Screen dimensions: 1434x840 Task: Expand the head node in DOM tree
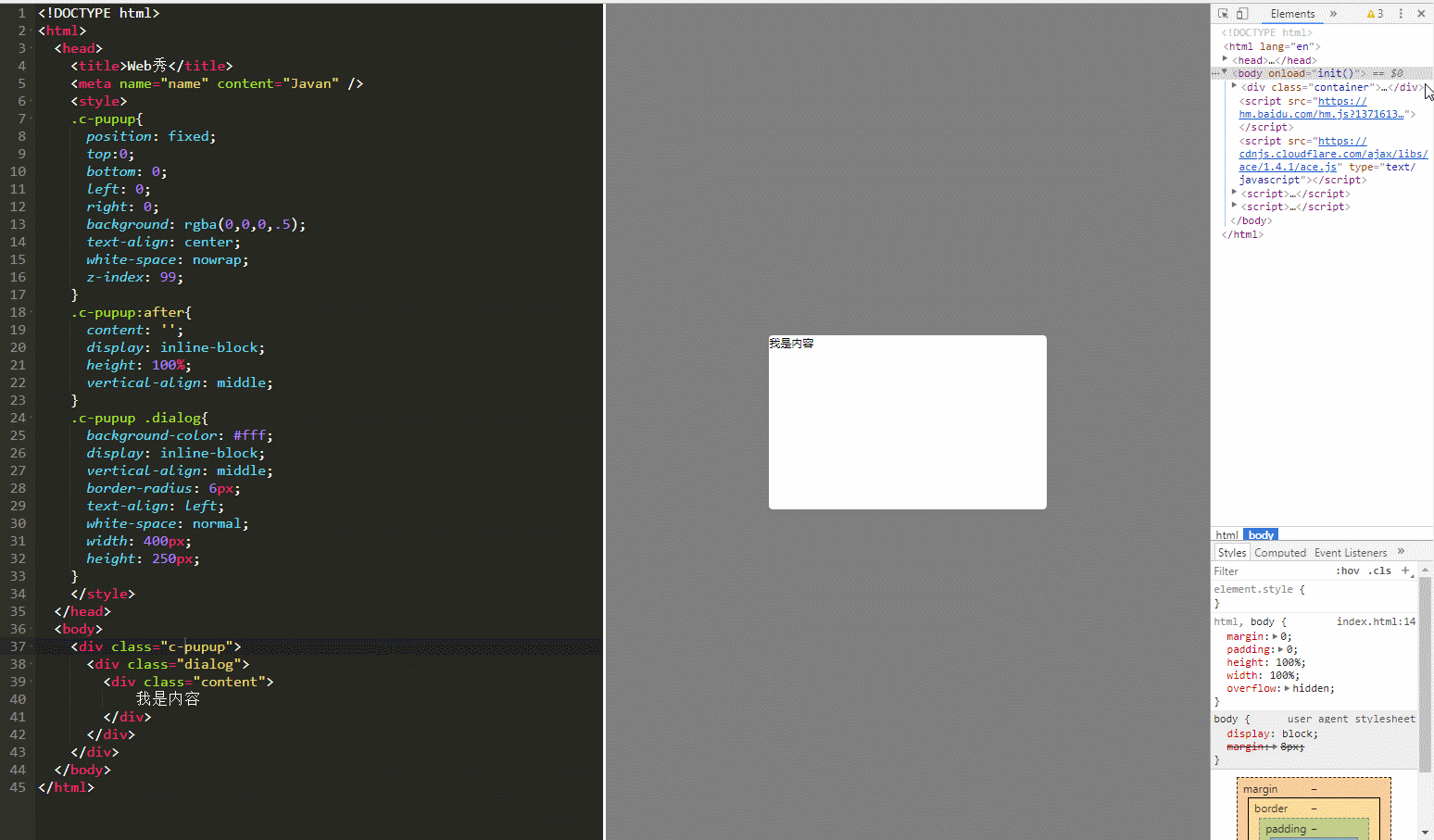(x=1226, y=58)
